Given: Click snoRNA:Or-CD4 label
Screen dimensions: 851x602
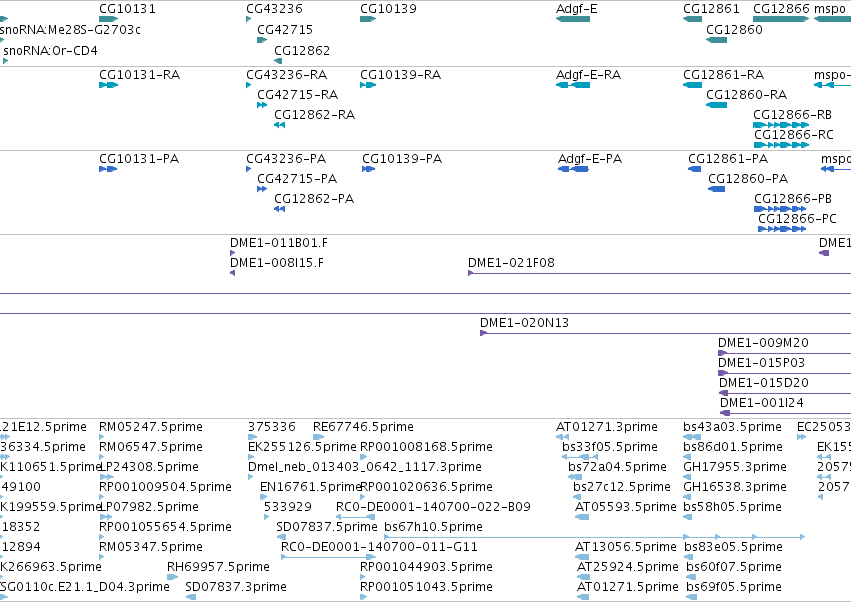Looking at the screenshot, I should pyautogui.click(x=50, y=50).
